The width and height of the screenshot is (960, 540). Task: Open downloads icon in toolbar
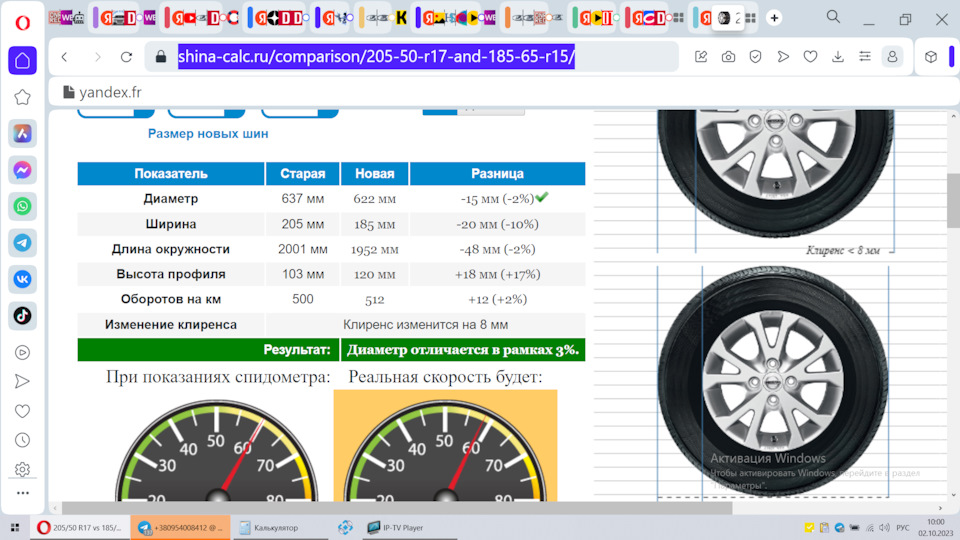pyautogui.click(x=838, y=57)
